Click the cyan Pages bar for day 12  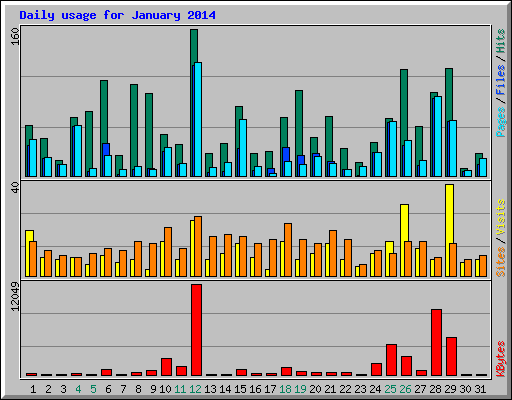click(198, 119)
